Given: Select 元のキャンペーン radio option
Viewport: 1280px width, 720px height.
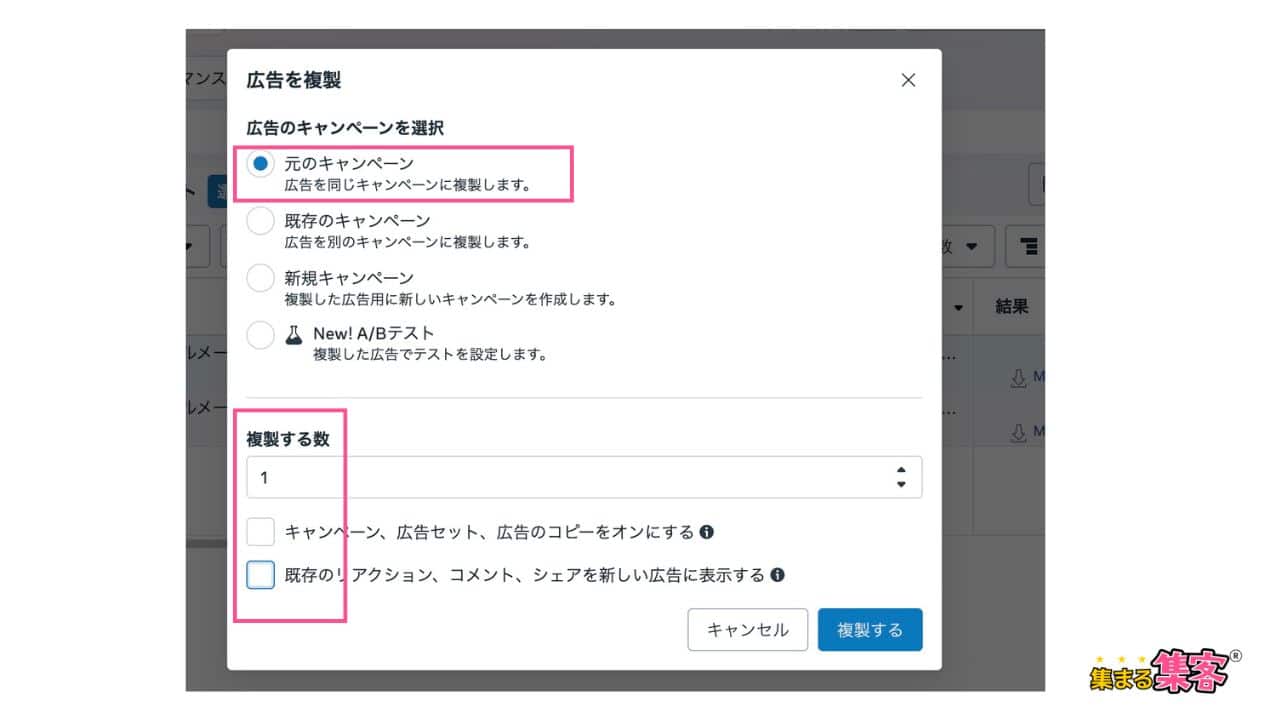Looking at the screenshot, I should (260, 165).
